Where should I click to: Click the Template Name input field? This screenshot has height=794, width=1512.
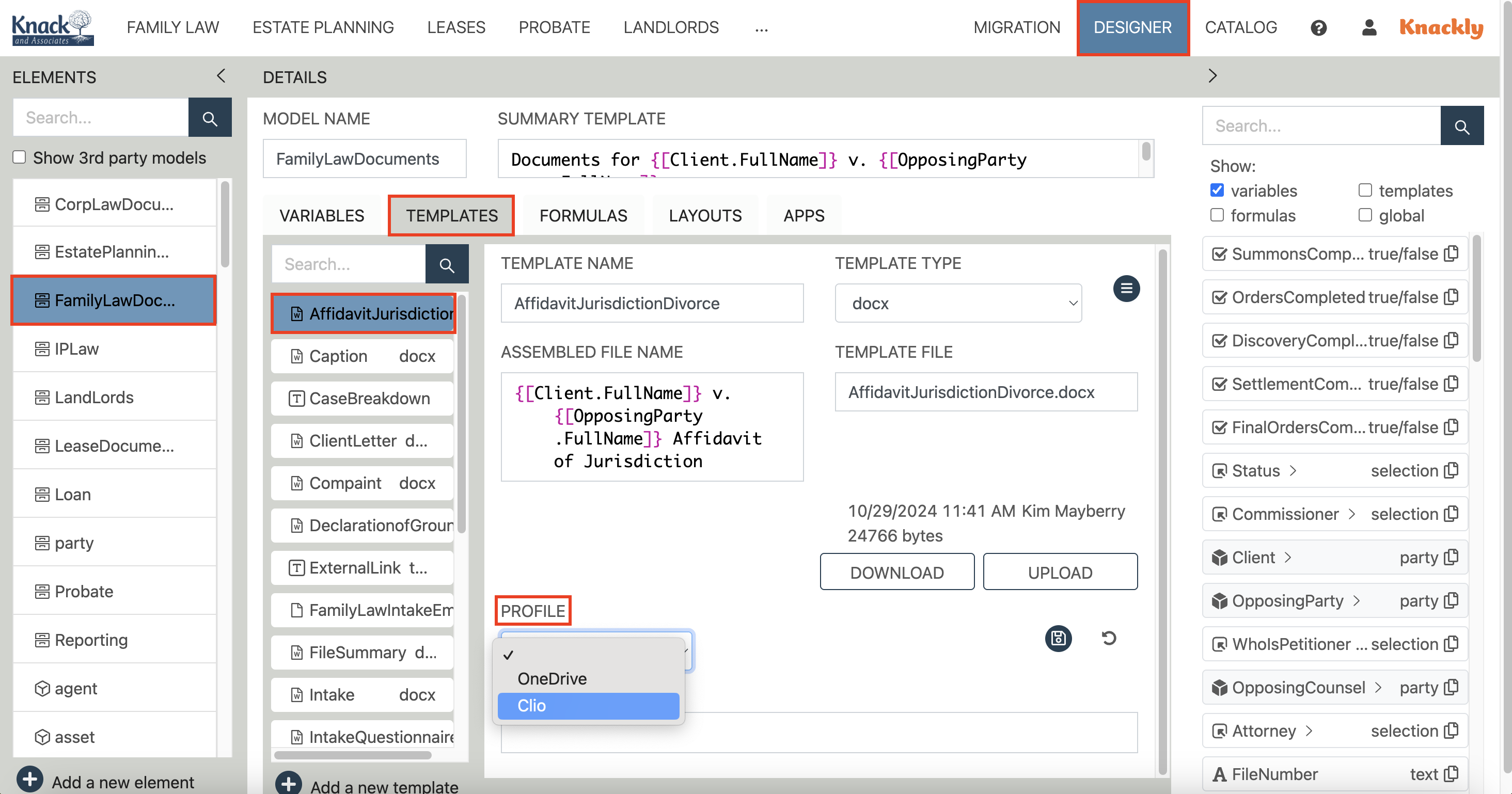coord(652,304)
